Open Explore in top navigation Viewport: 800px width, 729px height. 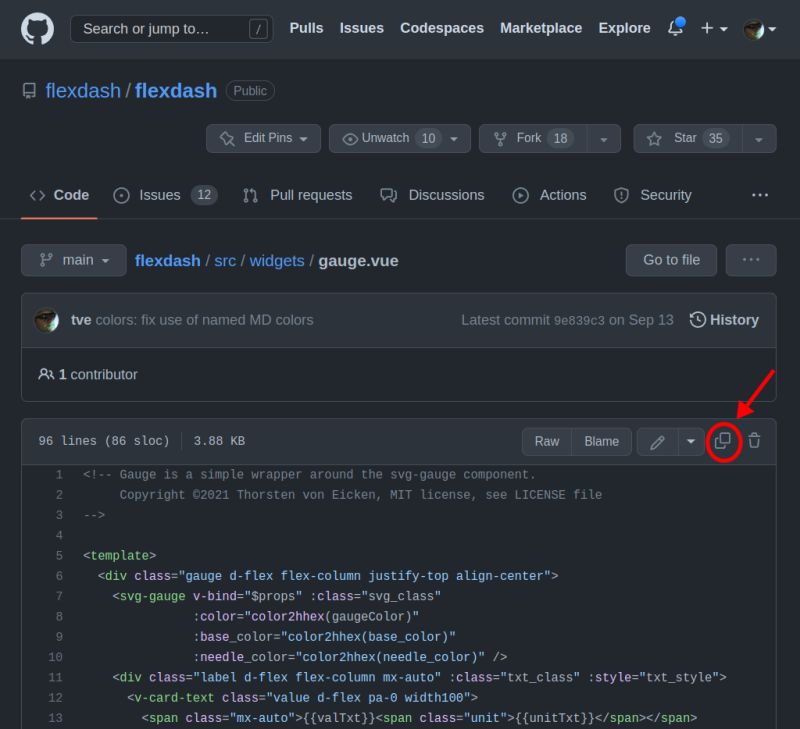click(624, 28)
